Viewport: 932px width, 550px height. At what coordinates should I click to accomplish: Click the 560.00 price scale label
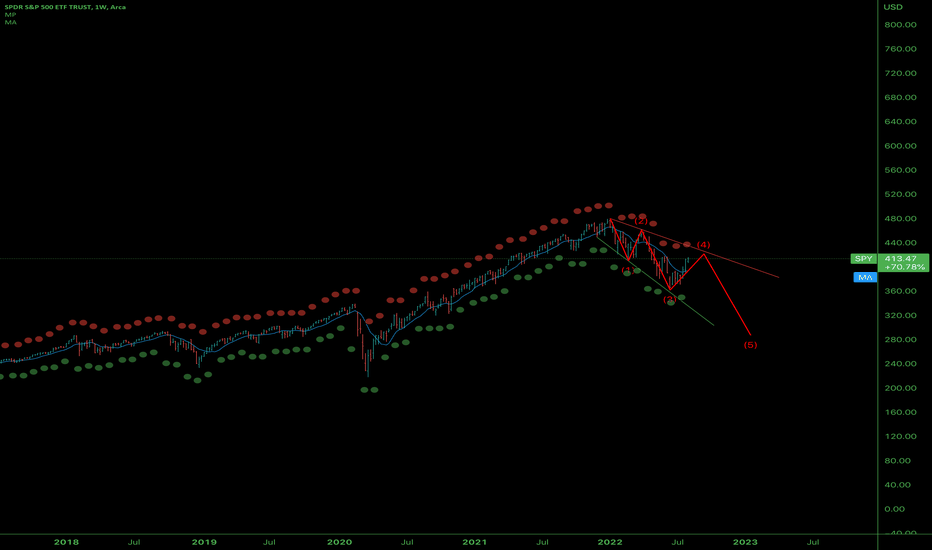click(900, 170)
